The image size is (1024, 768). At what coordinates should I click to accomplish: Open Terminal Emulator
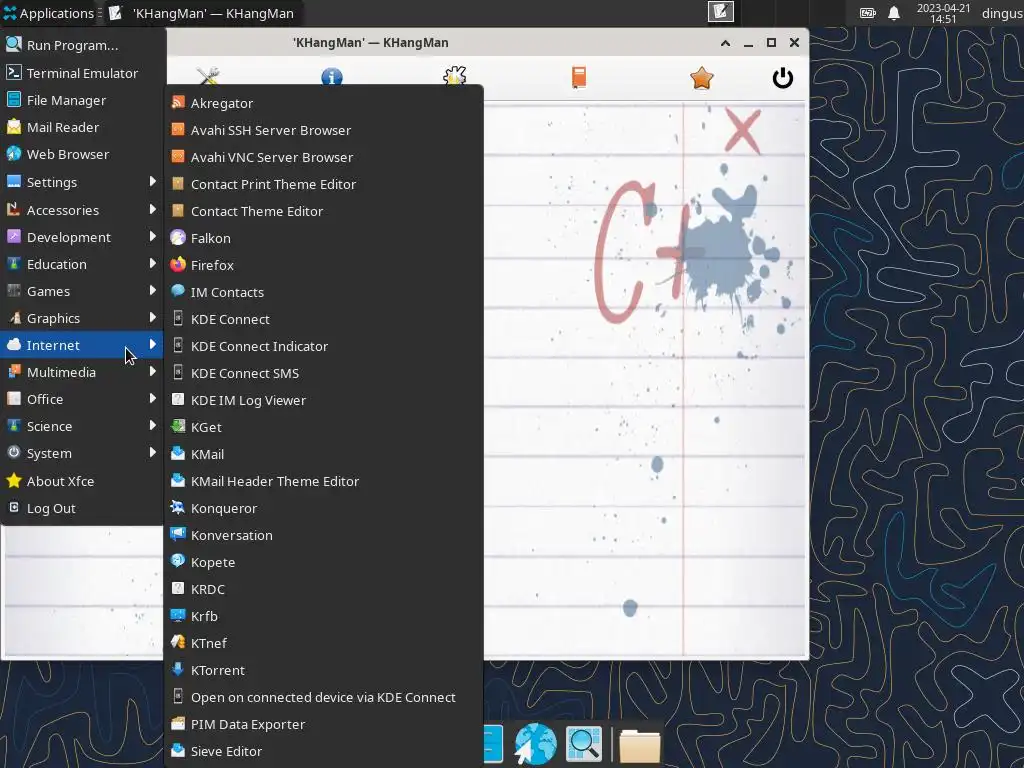tap(82, 73)
